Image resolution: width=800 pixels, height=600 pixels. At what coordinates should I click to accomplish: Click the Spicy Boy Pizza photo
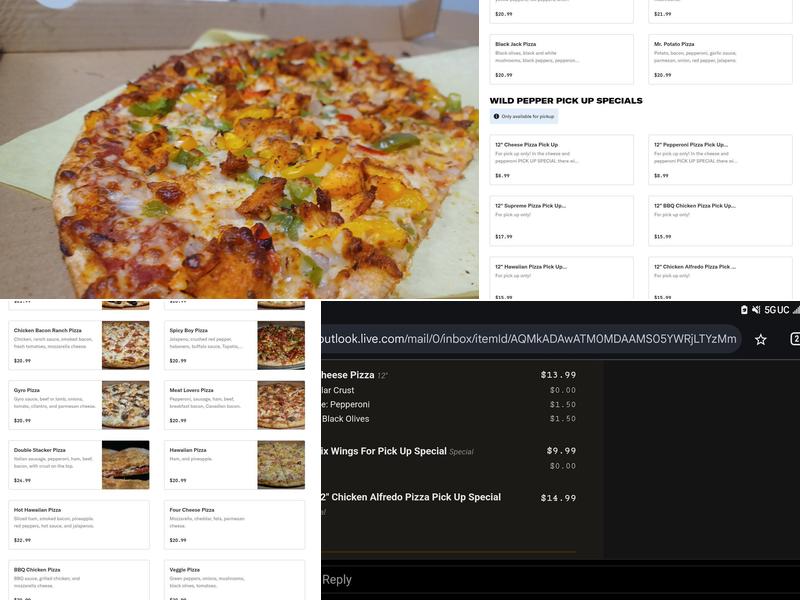pos(281,345)
